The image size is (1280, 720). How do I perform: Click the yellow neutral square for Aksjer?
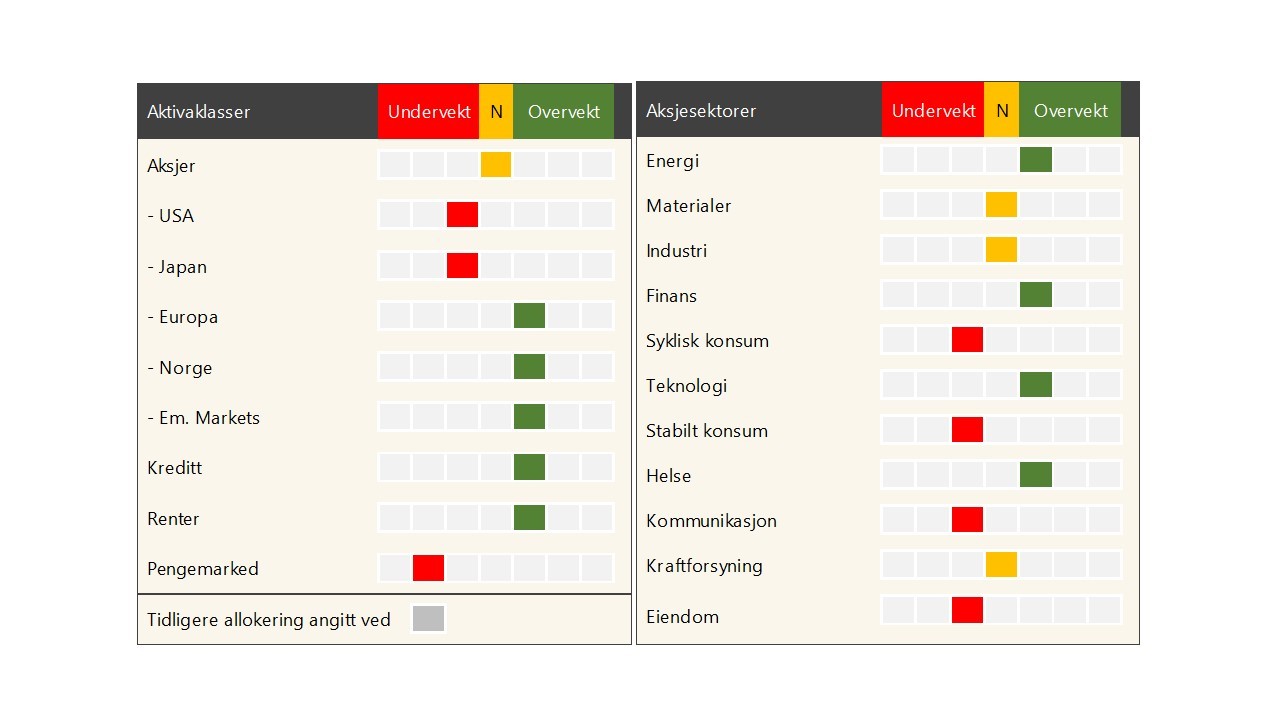(496, 165)
